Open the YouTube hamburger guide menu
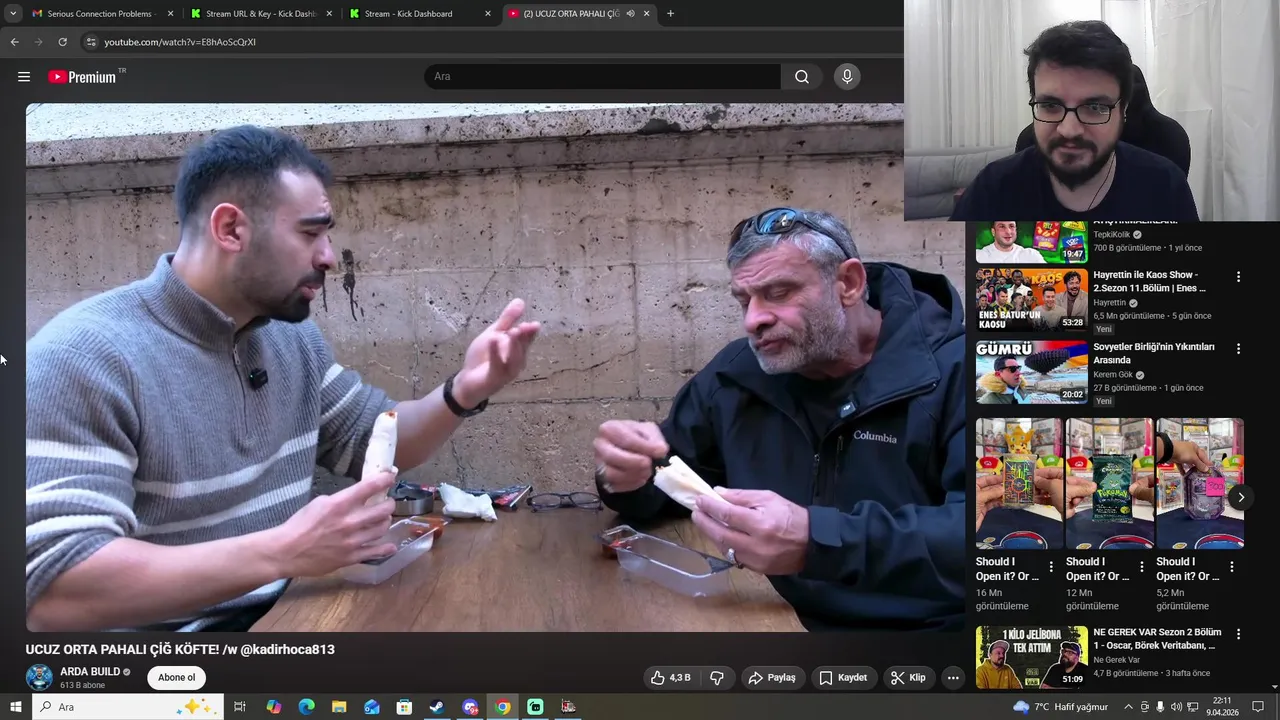This screenshot has height=720, width=1280. click(x=24, y=77)
